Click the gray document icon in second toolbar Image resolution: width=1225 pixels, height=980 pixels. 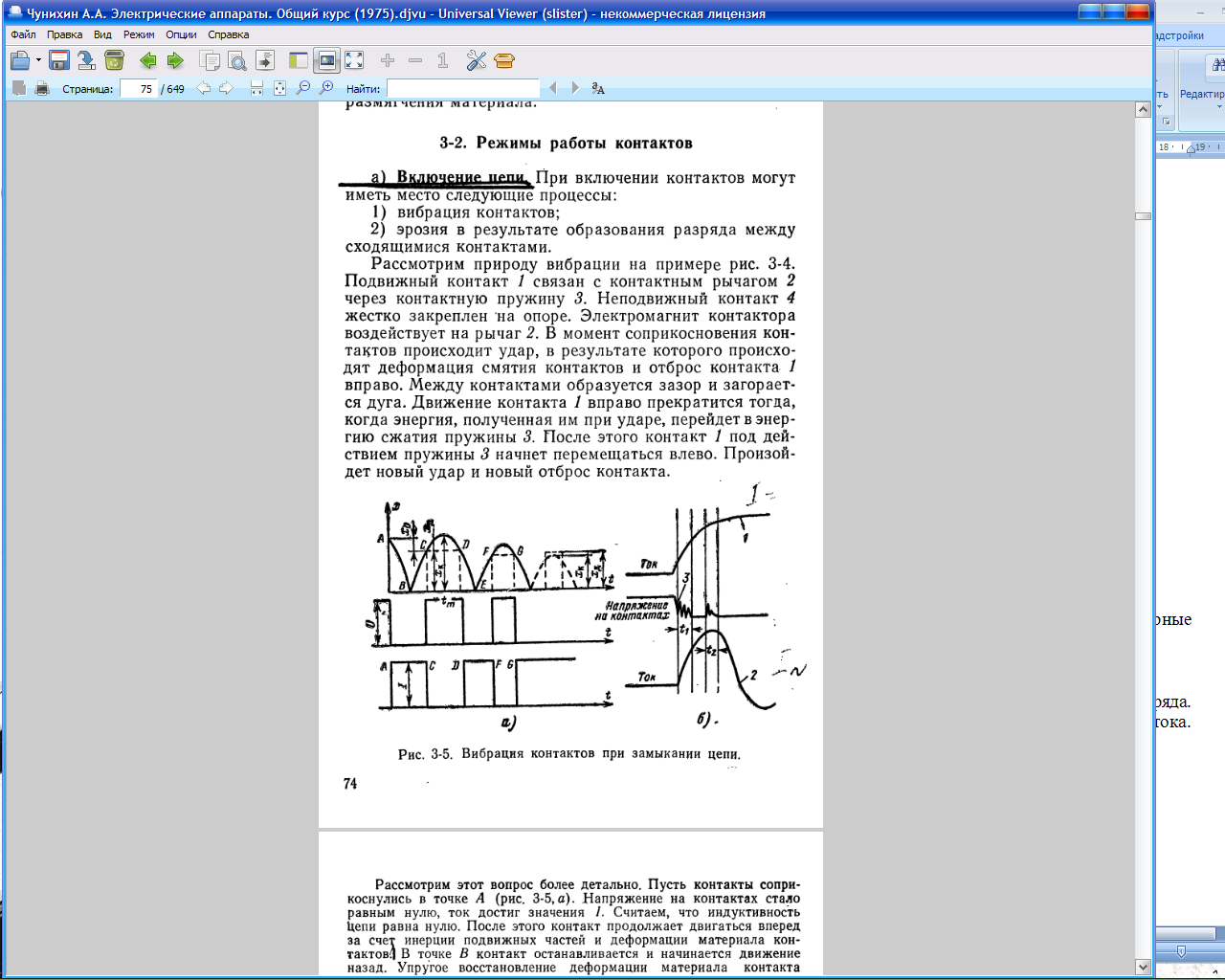point(19,88)
